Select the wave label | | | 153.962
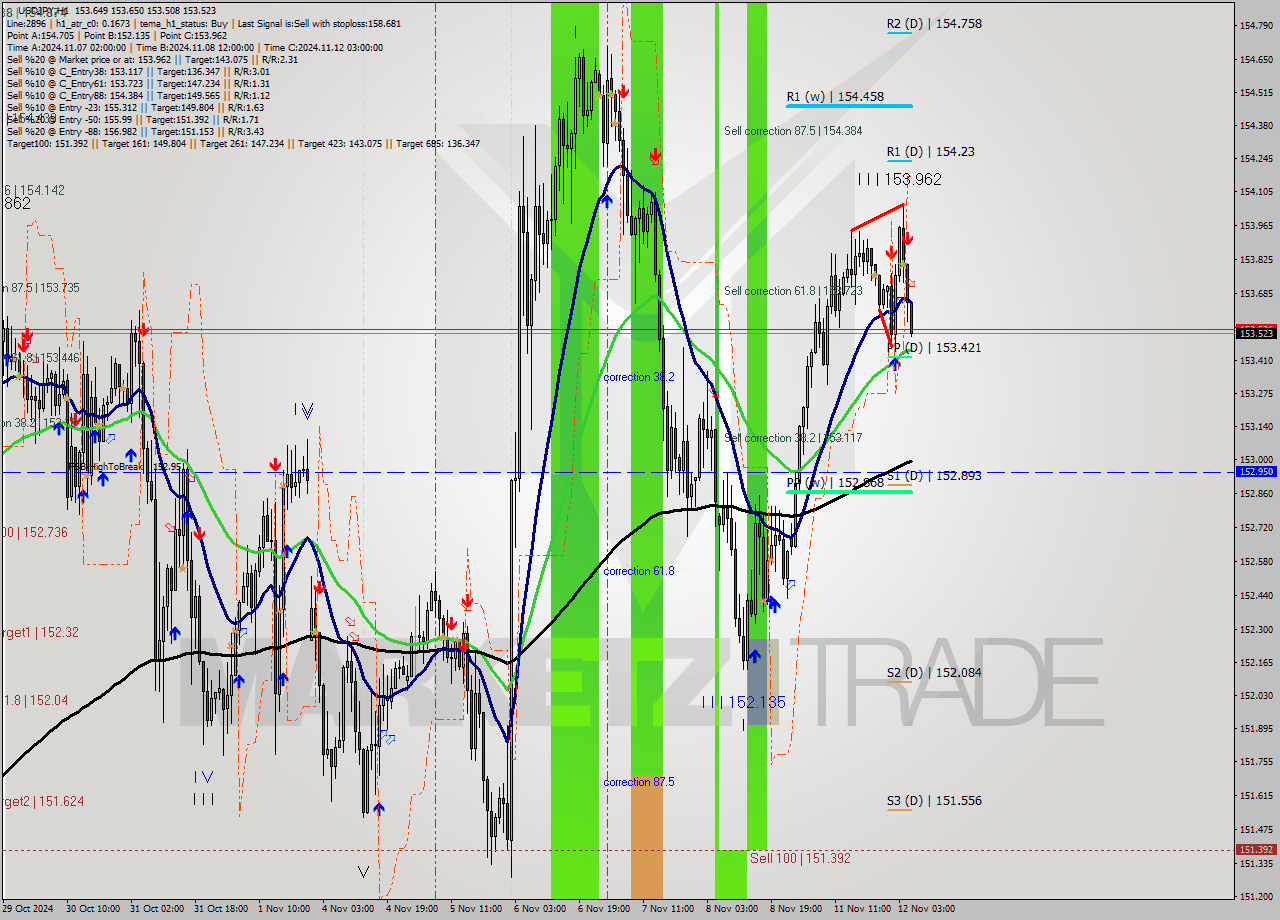Viewport: 1280px width, 920px height. pyautogui.click(x=899, y=180)
